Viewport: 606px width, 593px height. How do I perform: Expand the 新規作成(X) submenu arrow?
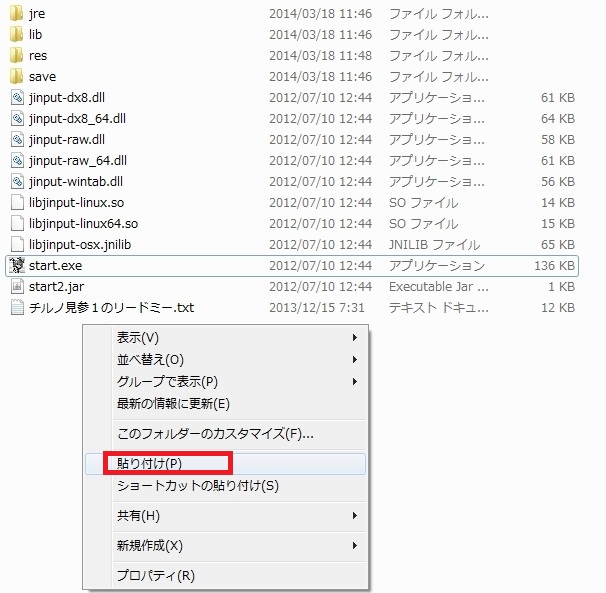point(355,546)
